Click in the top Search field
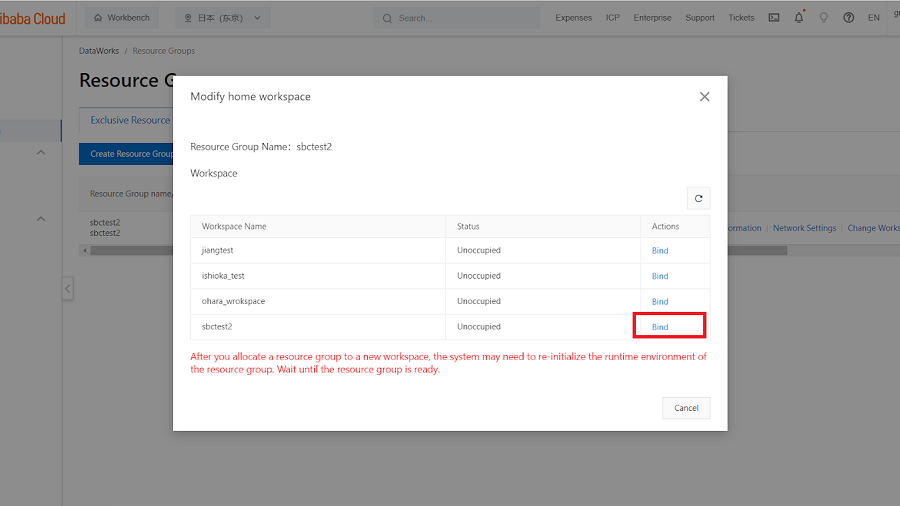 [460, 18]
